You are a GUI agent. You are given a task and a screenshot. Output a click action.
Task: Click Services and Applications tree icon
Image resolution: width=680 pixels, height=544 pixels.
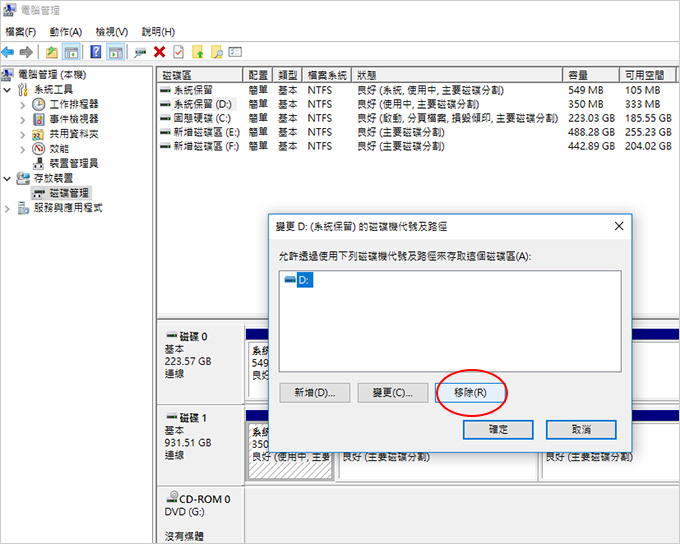click(23, 208)
